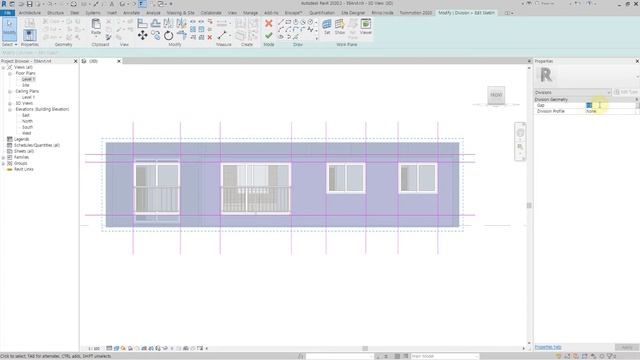640x360 pixels.
Task: Click the Modify tool button
Action: (x=9, y=29)
